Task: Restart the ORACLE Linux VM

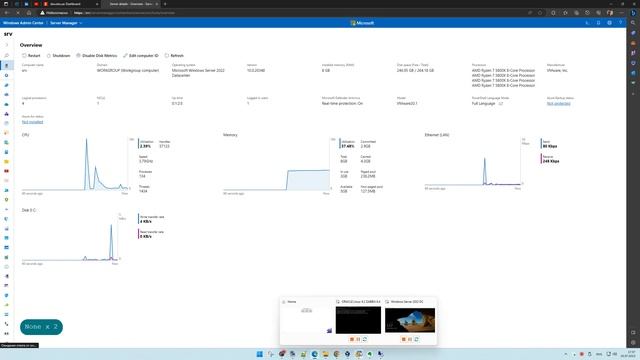Action: tap(365, 339)
